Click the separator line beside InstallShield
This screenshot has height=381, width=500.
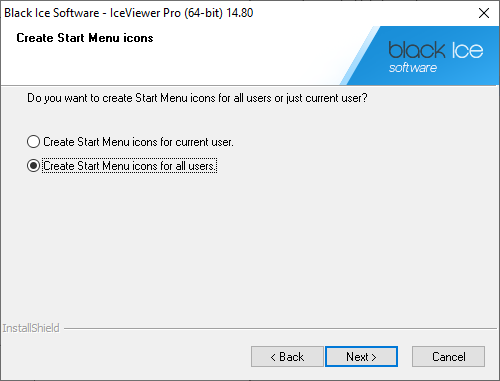click(x=280, y=329)
